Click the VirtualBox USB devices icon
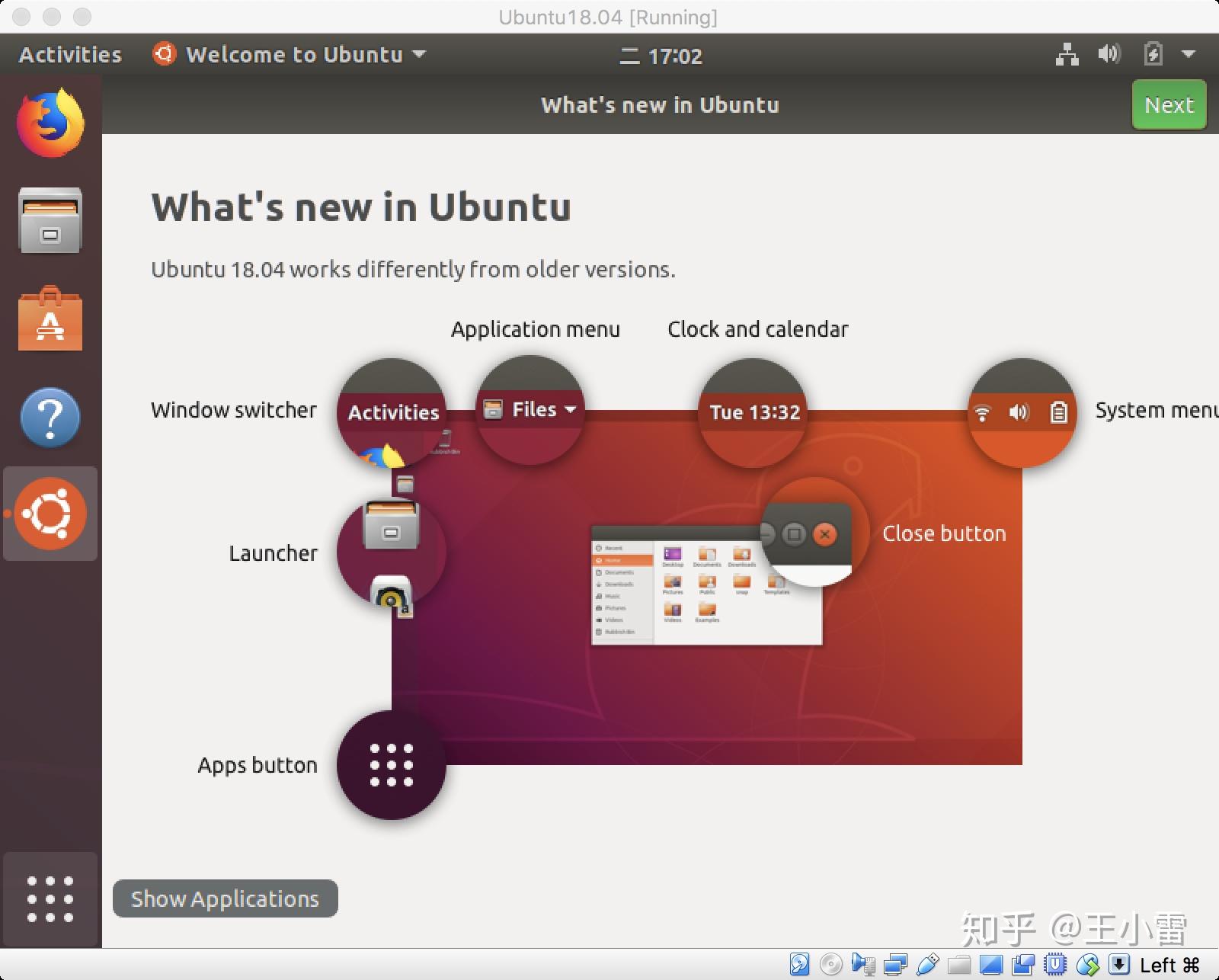Image resolution: width=1219 pixels, height=980 pixels. click(927, 965)
